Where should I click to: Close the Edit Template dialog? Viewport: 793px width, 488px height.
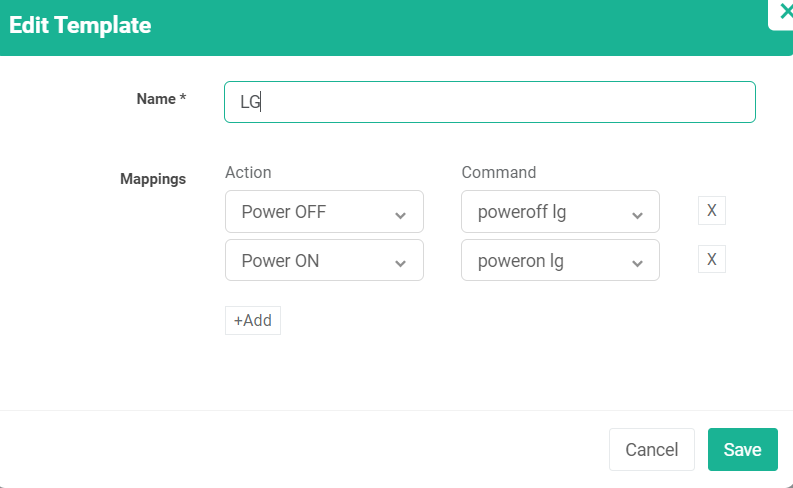(784, 12)
